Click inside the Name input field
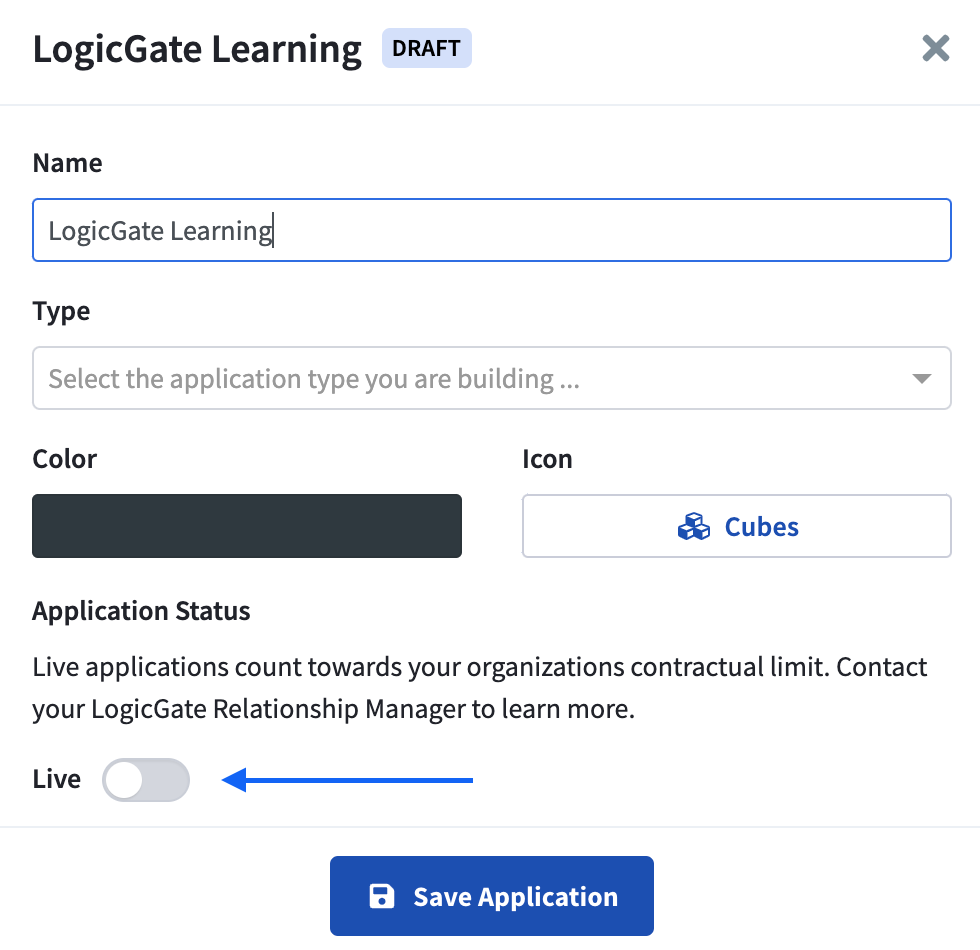The width and height of the screenshot is (980, 950). (492, 230)
